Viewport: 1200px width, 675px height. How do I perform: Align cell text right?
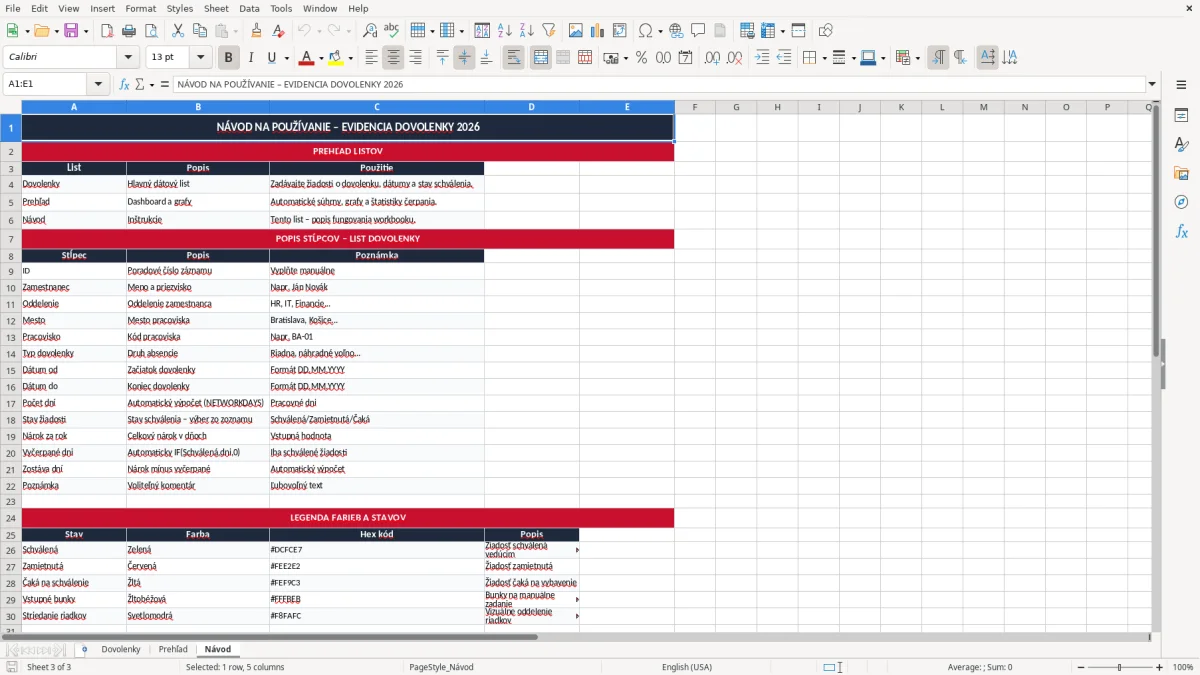[x=415, y=58]
